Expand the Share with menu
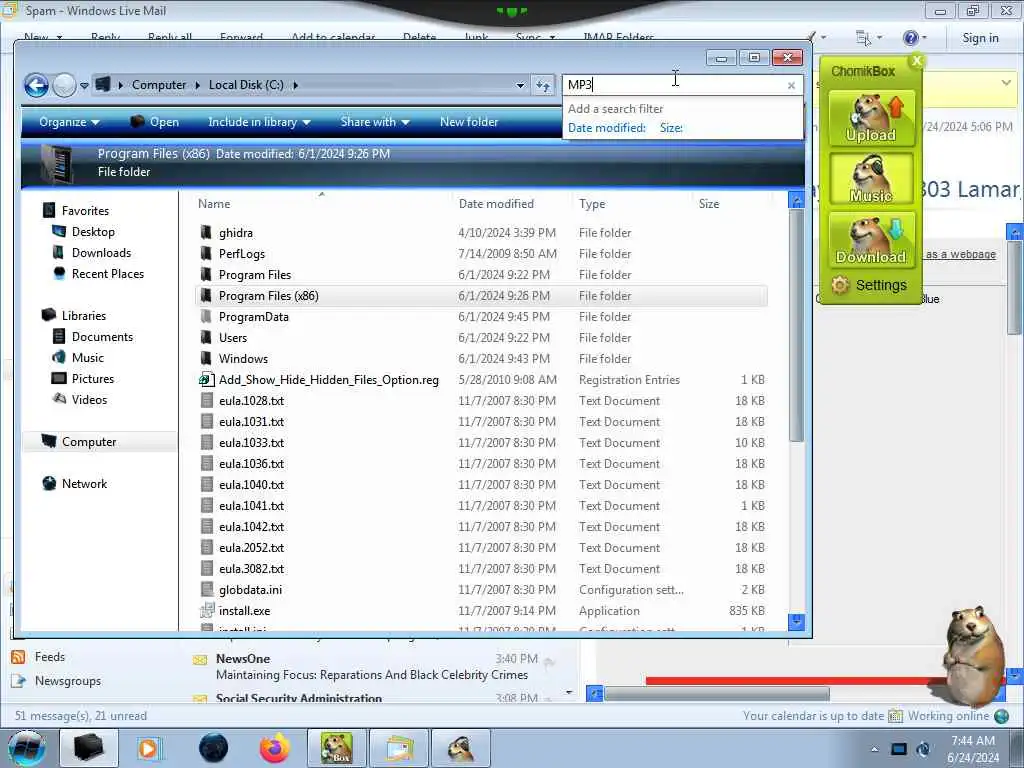Screen dimensions: 1024x768 coord(375,122)
